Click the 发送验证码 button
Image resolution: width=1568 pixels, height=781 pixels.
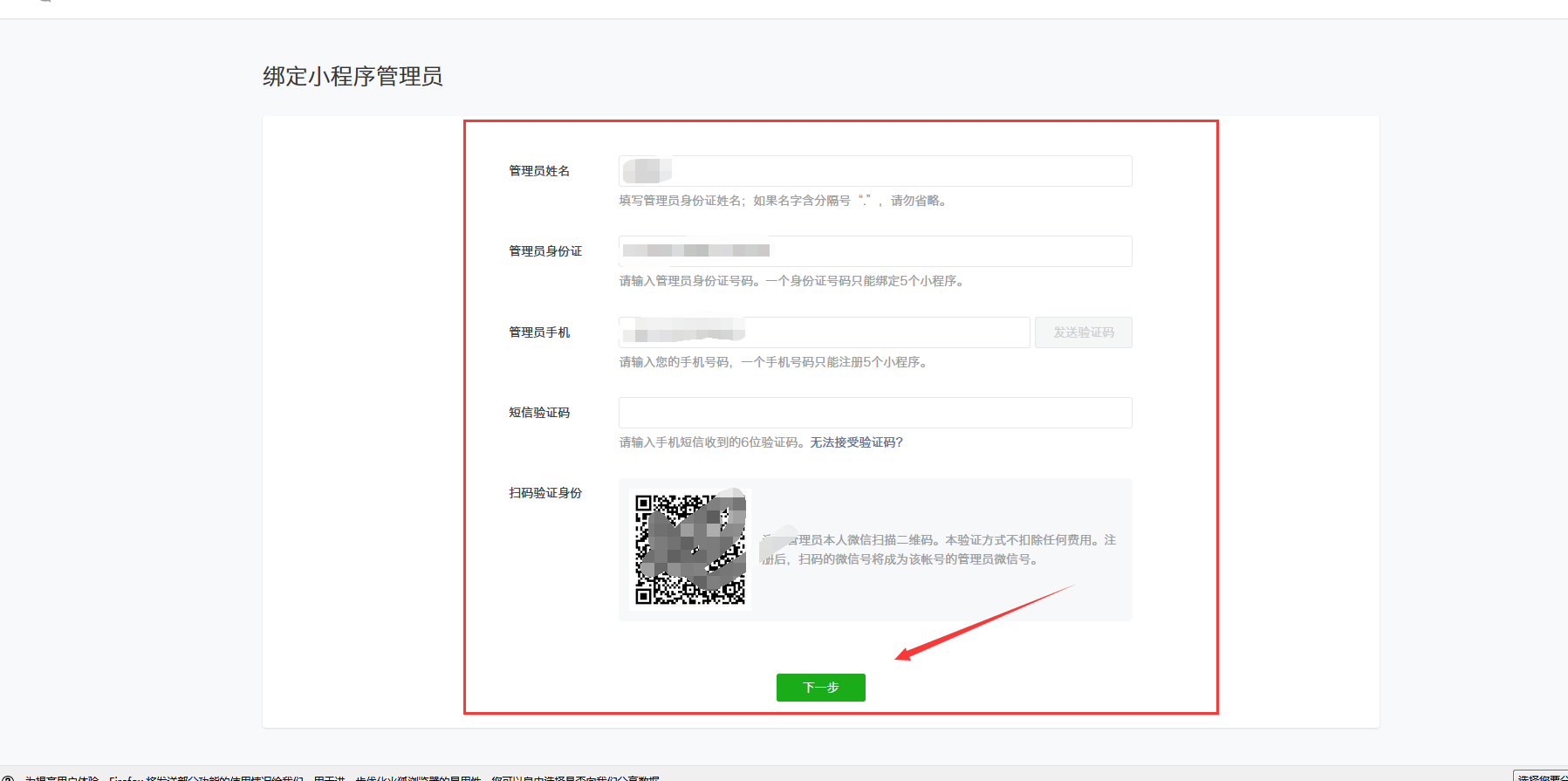coord(1084,332)
